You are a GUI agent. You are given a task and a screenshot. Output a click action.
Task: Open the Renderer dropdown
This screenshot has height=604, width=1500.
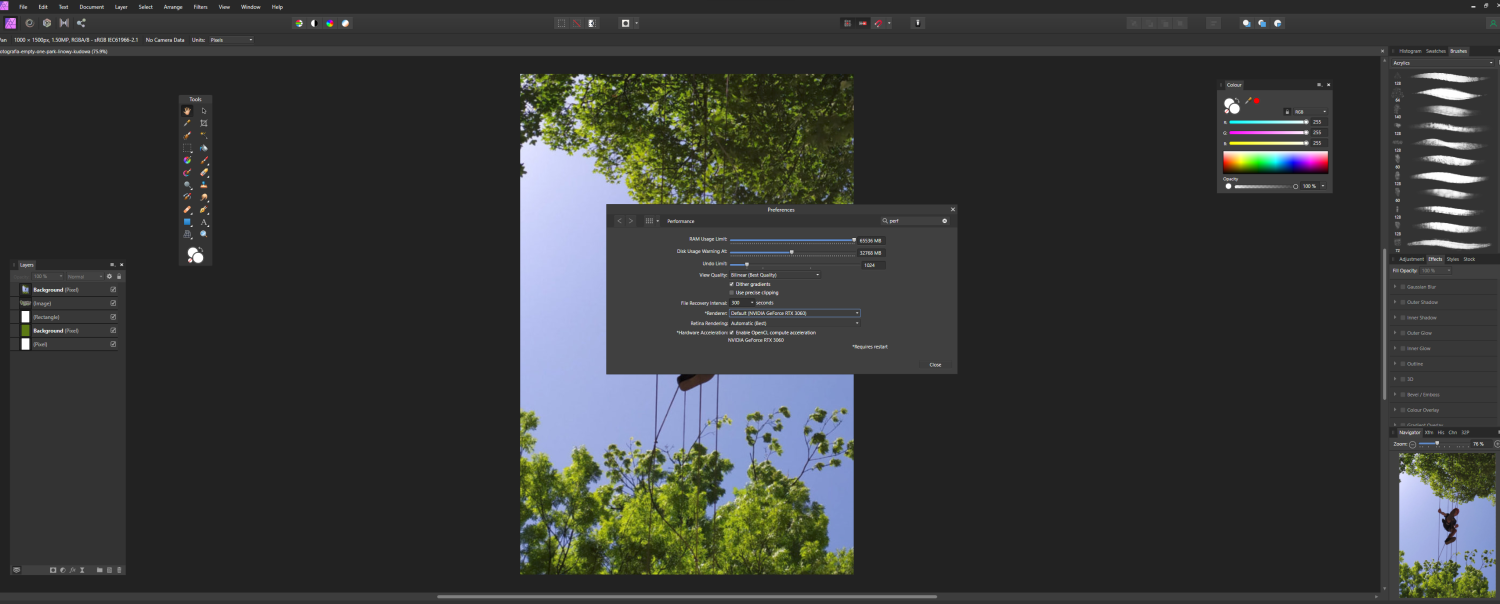click(794, 313)
